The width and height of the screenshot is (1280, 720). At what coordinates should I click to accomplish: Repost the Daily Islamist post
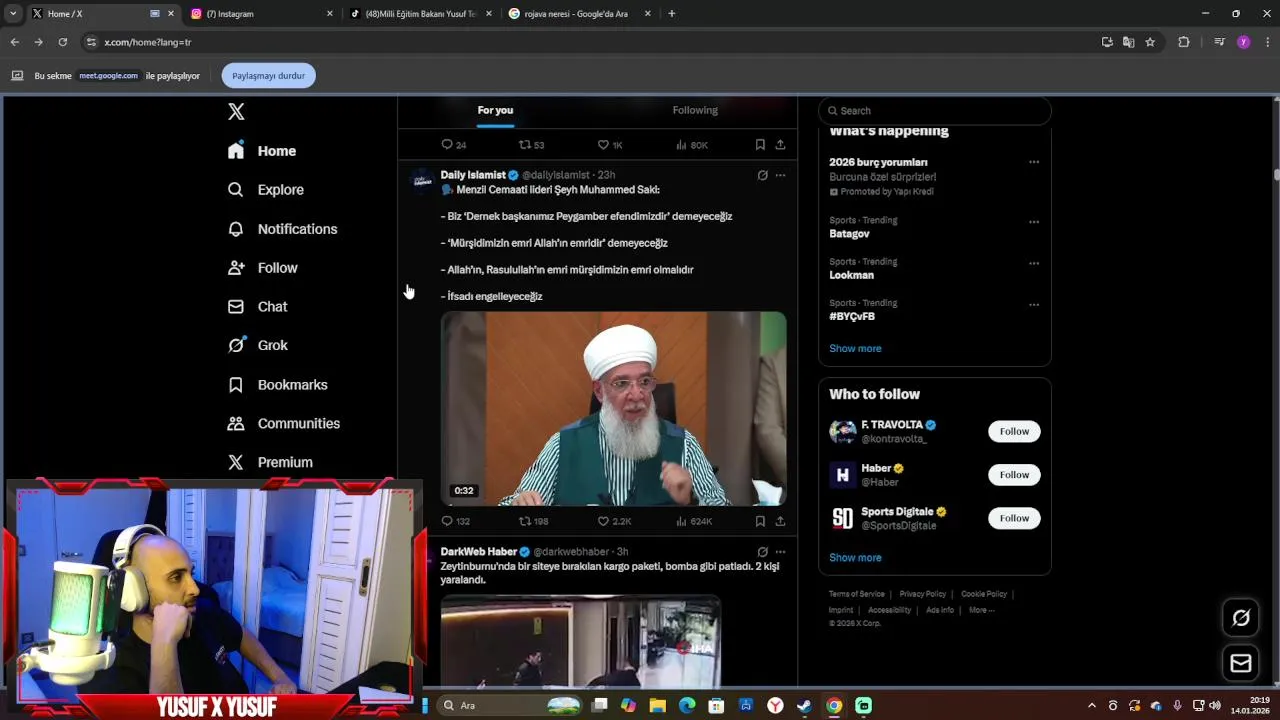click(x=524, y=521)
